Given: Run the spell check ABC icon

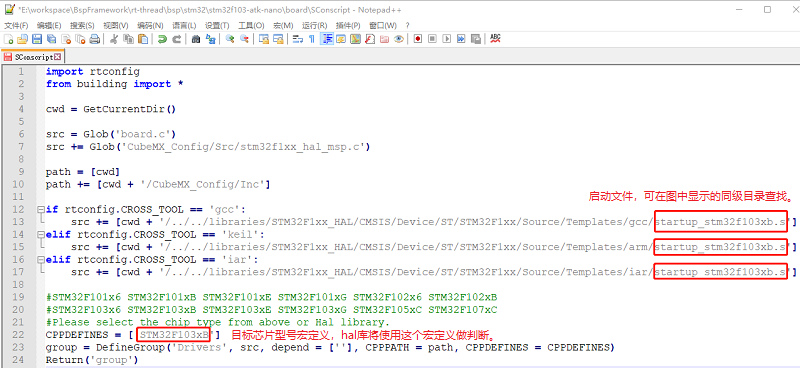Looking at the screenshot, I should (x=495, y=39).
